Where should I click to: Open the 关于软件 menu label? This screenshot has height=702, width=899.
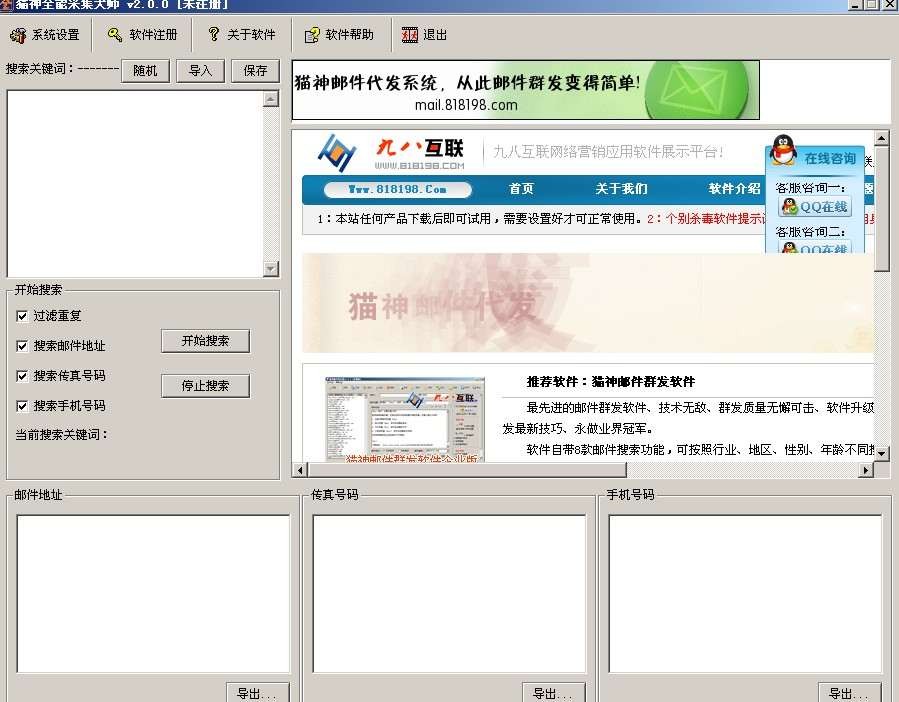pyautogui.click(x=251, y=35)
